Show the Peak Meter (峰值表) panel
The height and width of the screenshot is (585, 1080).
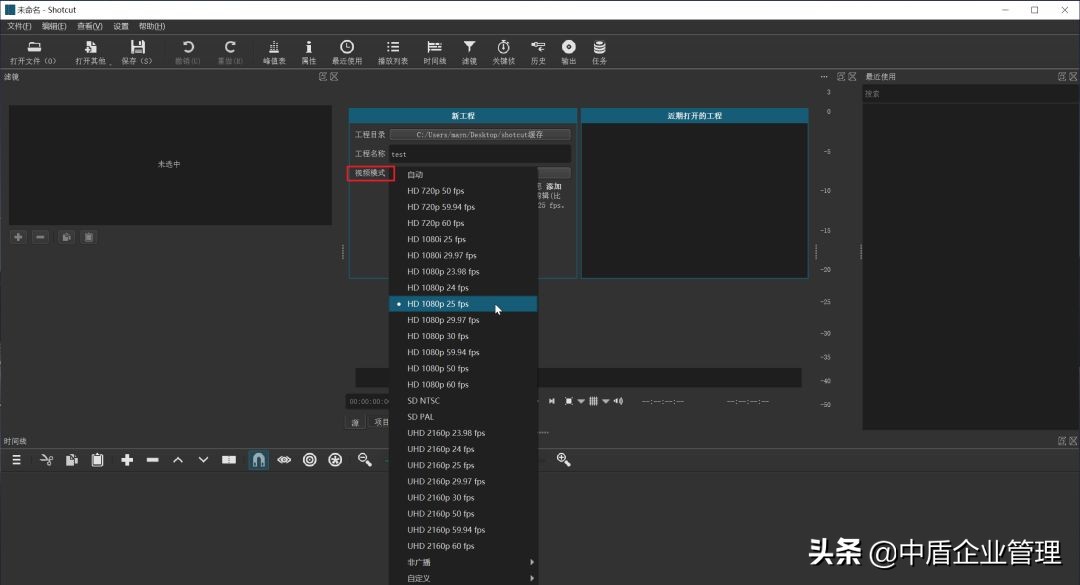[274, 52]
